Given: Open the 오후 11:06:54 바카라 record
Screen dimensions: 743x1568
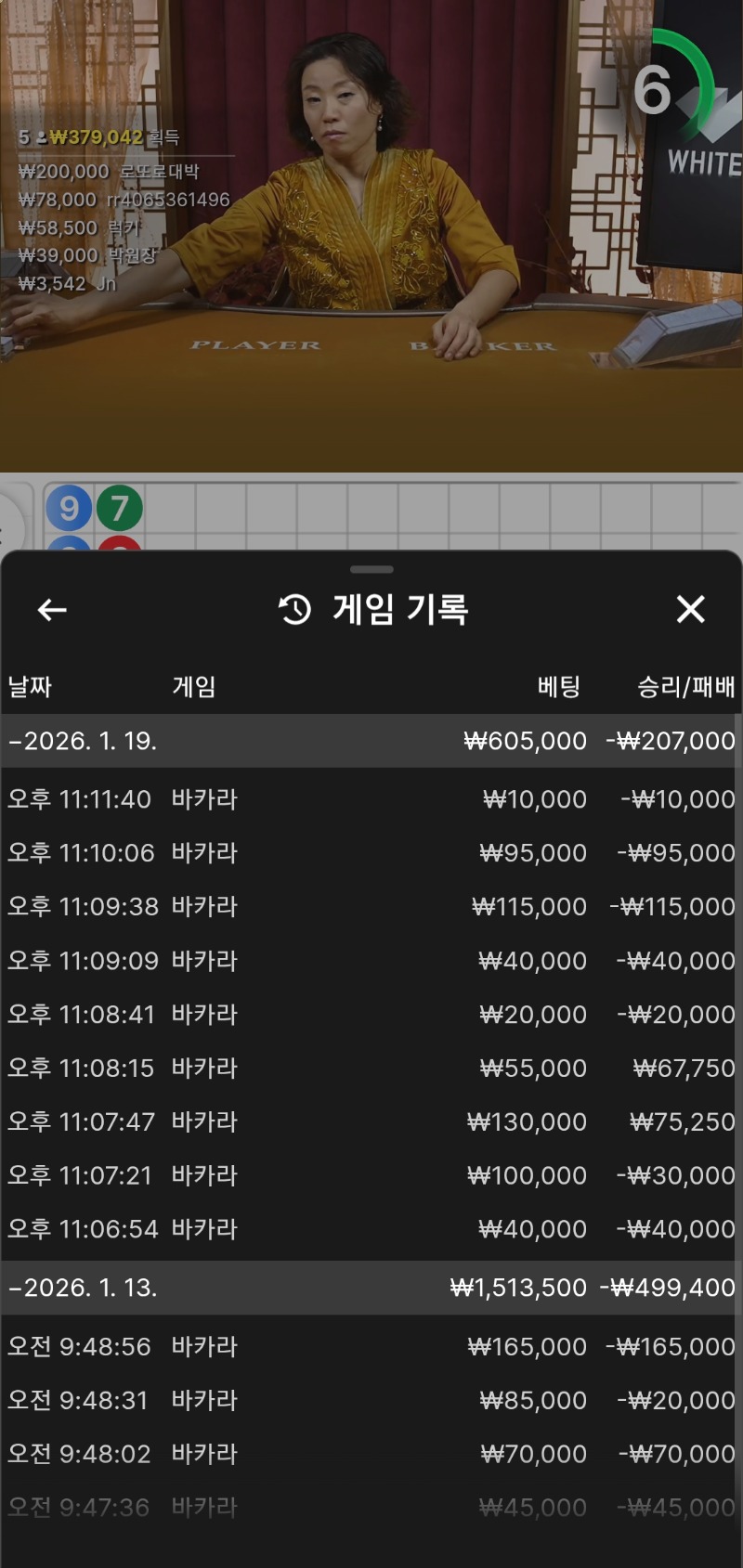Looking at the screenshot, I should pos(371,1230).
